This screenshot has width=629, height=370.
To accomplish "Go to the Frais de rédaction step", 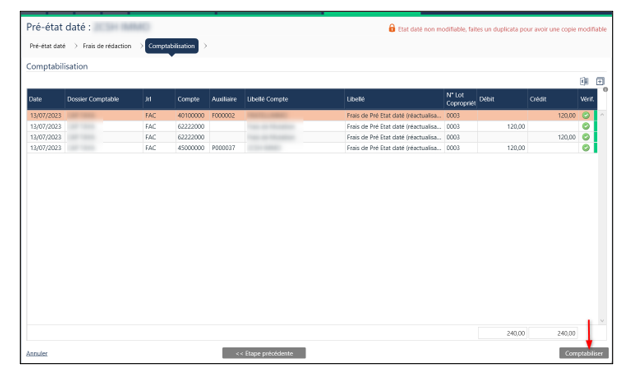I will (x=107, y=46).
